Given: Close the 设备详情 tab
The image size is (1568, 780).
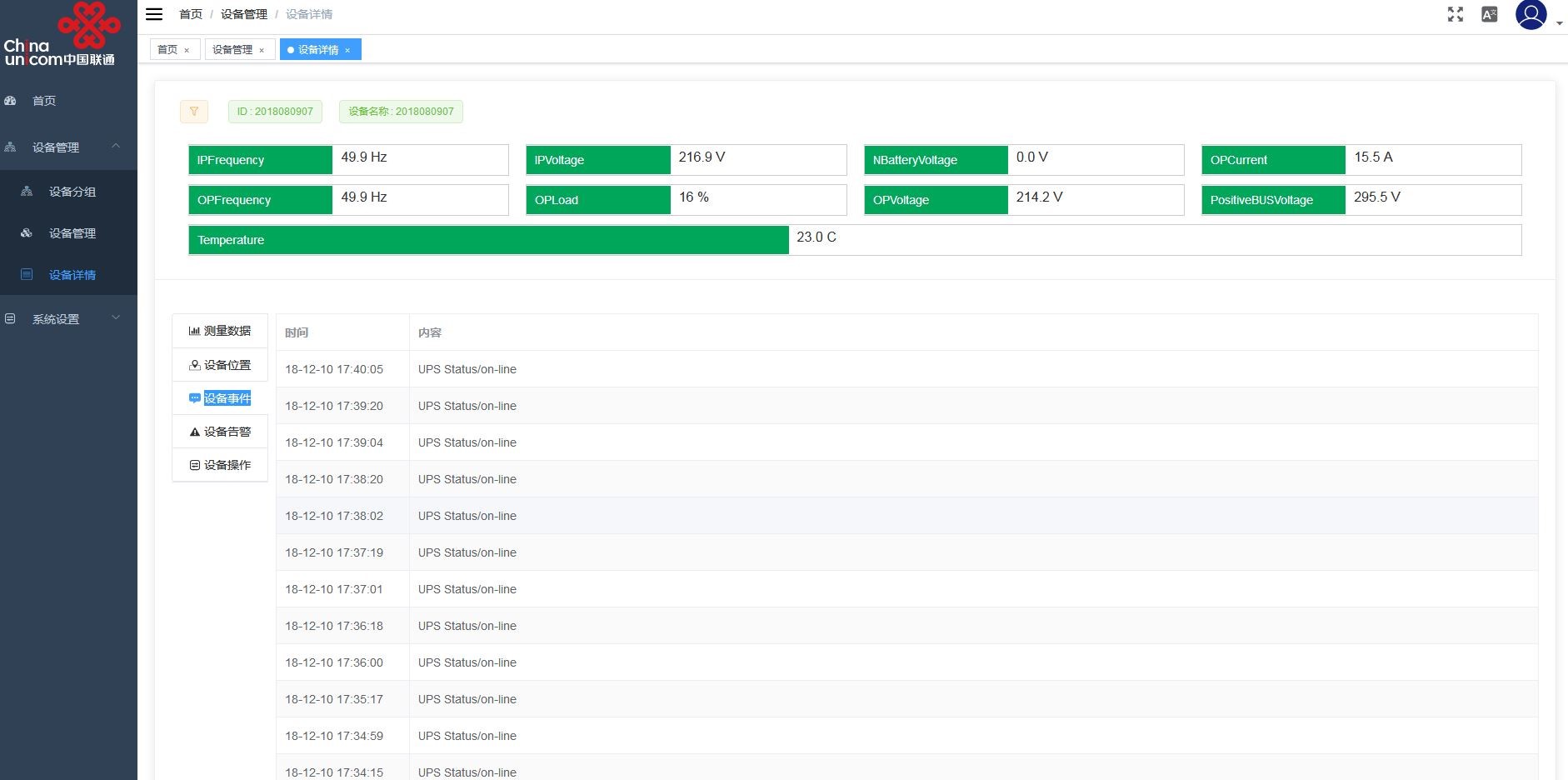Looking at the screenshot, I should coord(347,50).
